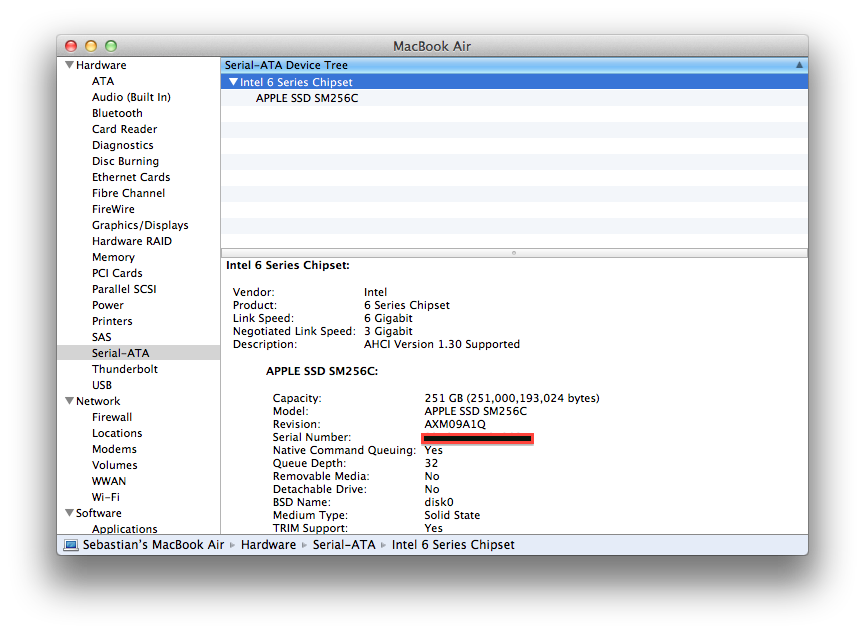Click the split pane divider handle
The image size is (865, 634).
click(514, 253)
